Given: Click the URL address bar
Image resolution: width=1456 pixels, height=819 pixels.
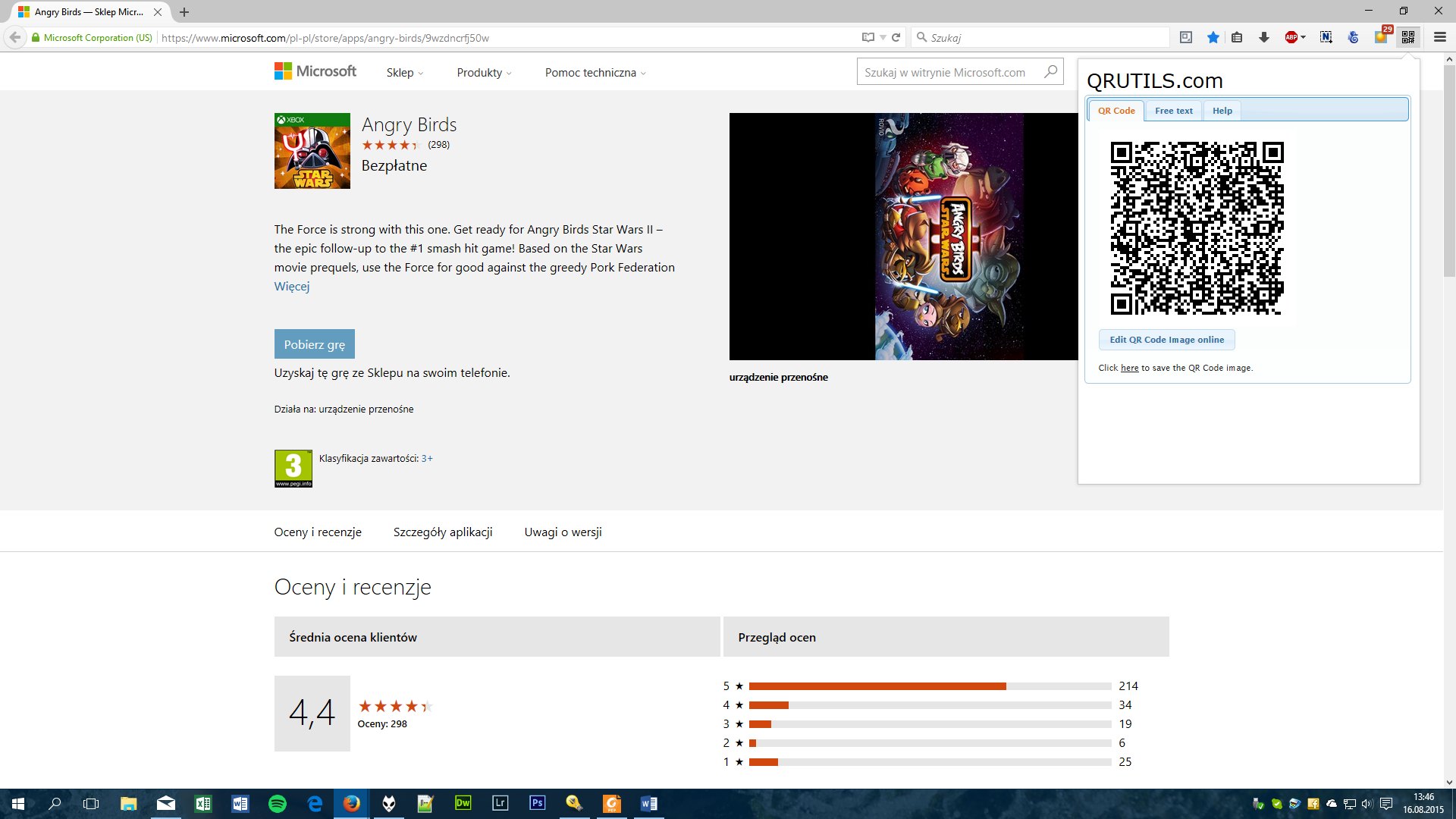Looking at the screenshot, I should click(x=508, y=37).
